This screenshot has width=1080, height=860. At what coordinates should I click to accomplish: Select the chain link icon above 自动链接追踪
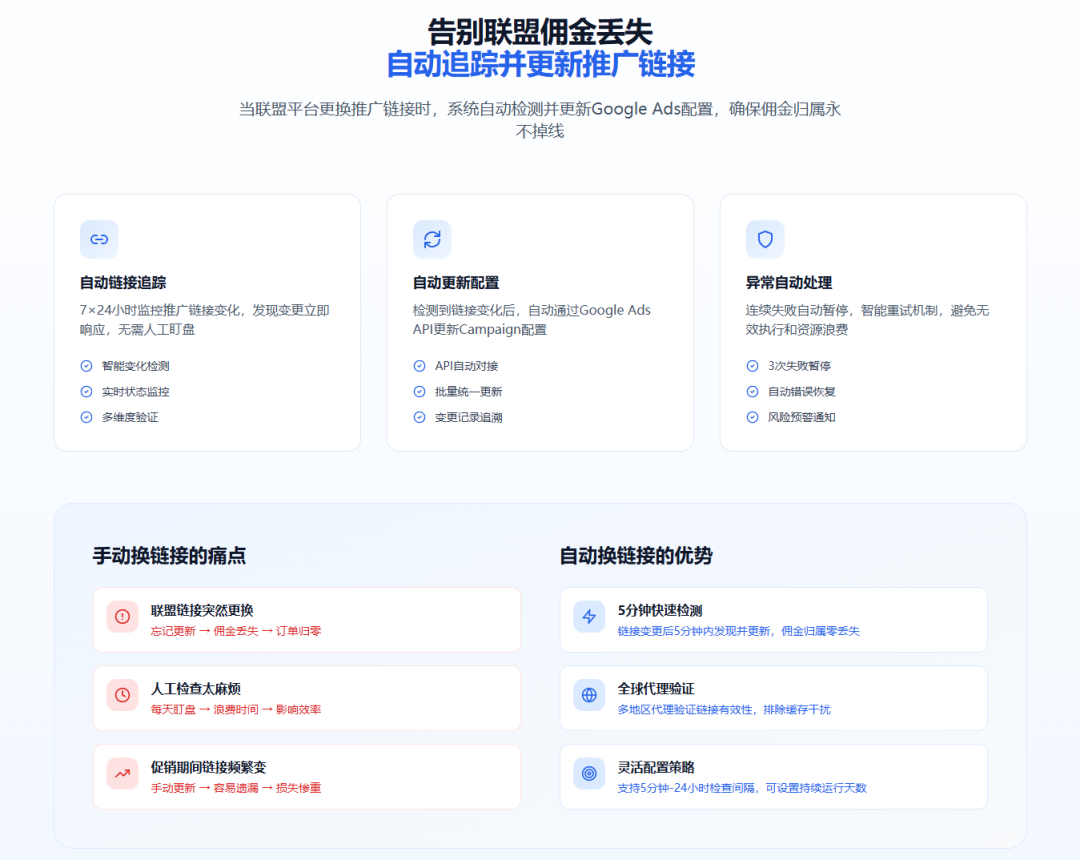98,239
